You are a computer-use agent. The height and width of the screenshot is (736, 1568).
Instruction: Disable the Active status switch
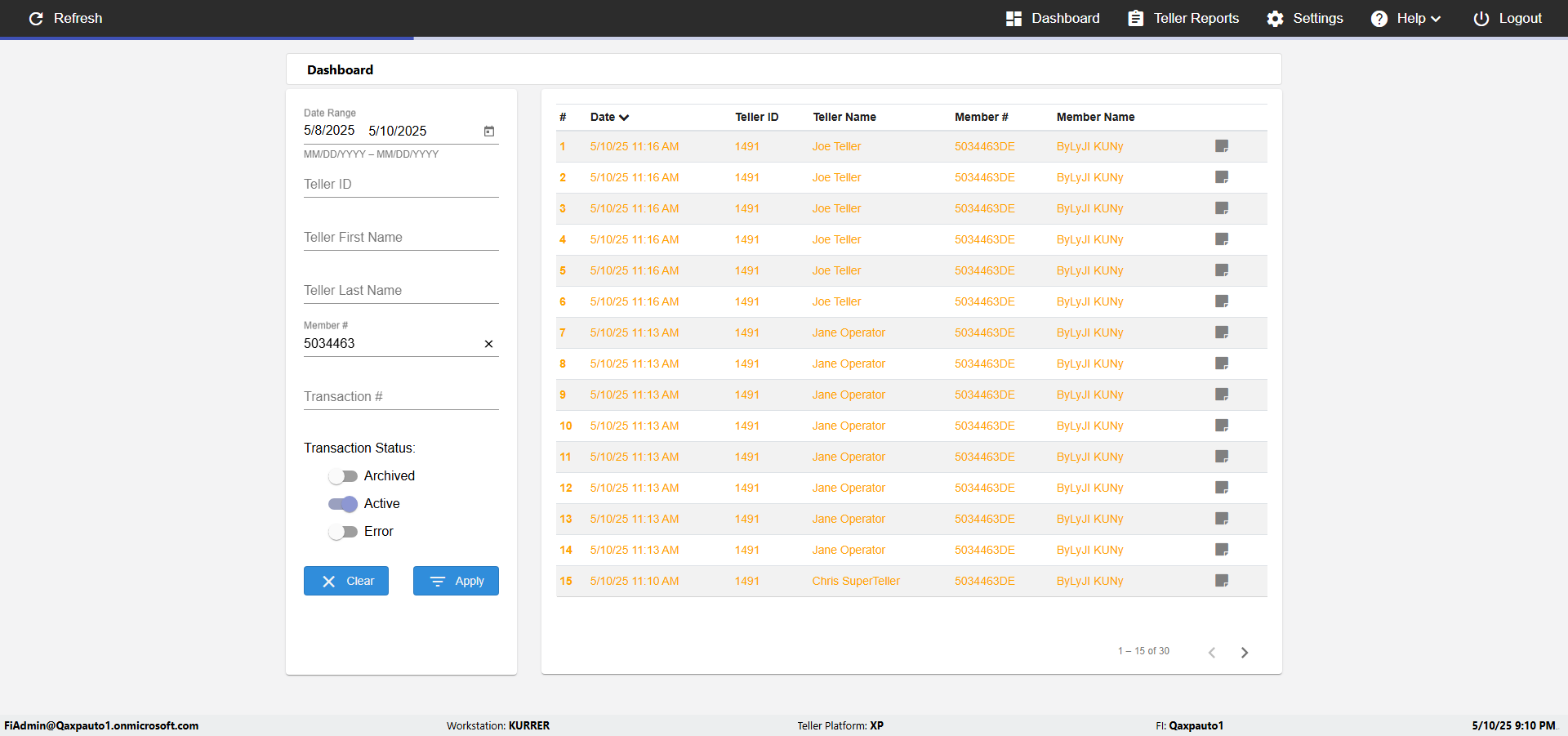click(x=343, y=504)
